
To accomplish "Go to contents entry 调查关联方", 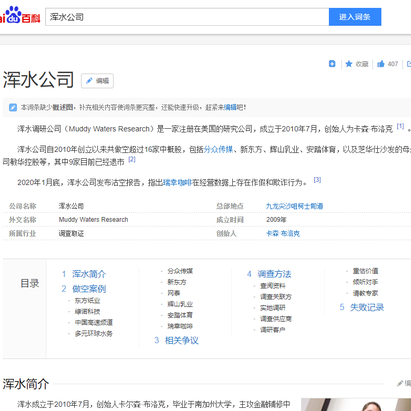I will (x=276, y=297).
